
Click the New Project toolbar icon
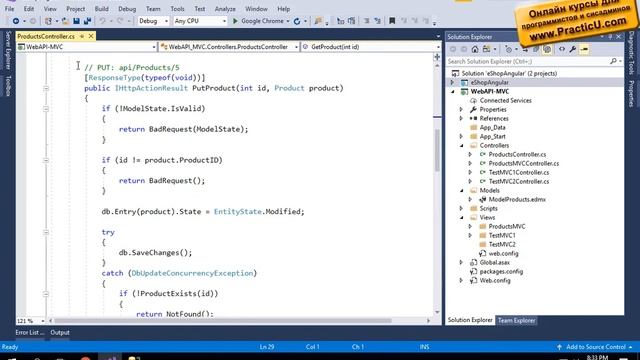tap(48, 21)
